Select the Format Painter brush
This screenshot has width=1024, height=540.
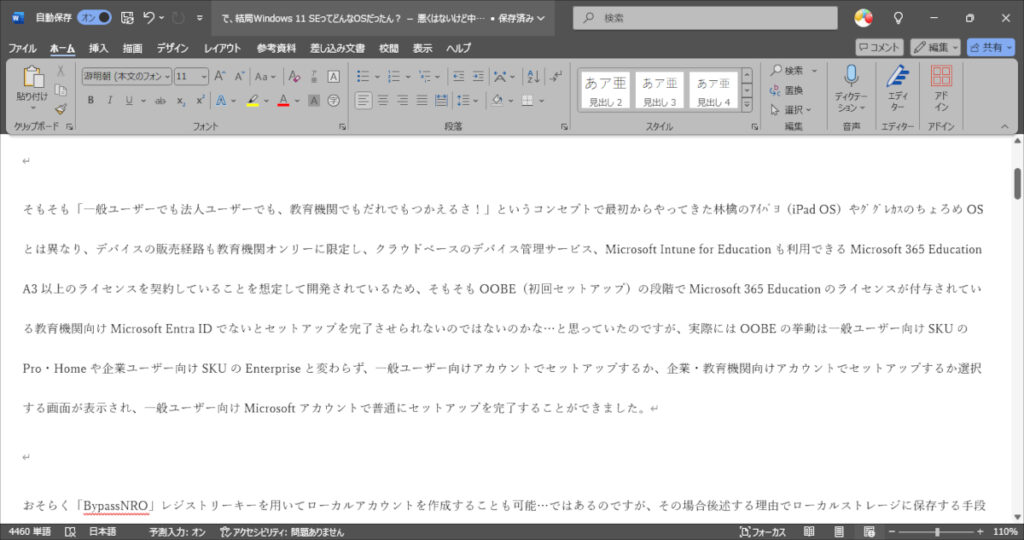coord(61,108)
